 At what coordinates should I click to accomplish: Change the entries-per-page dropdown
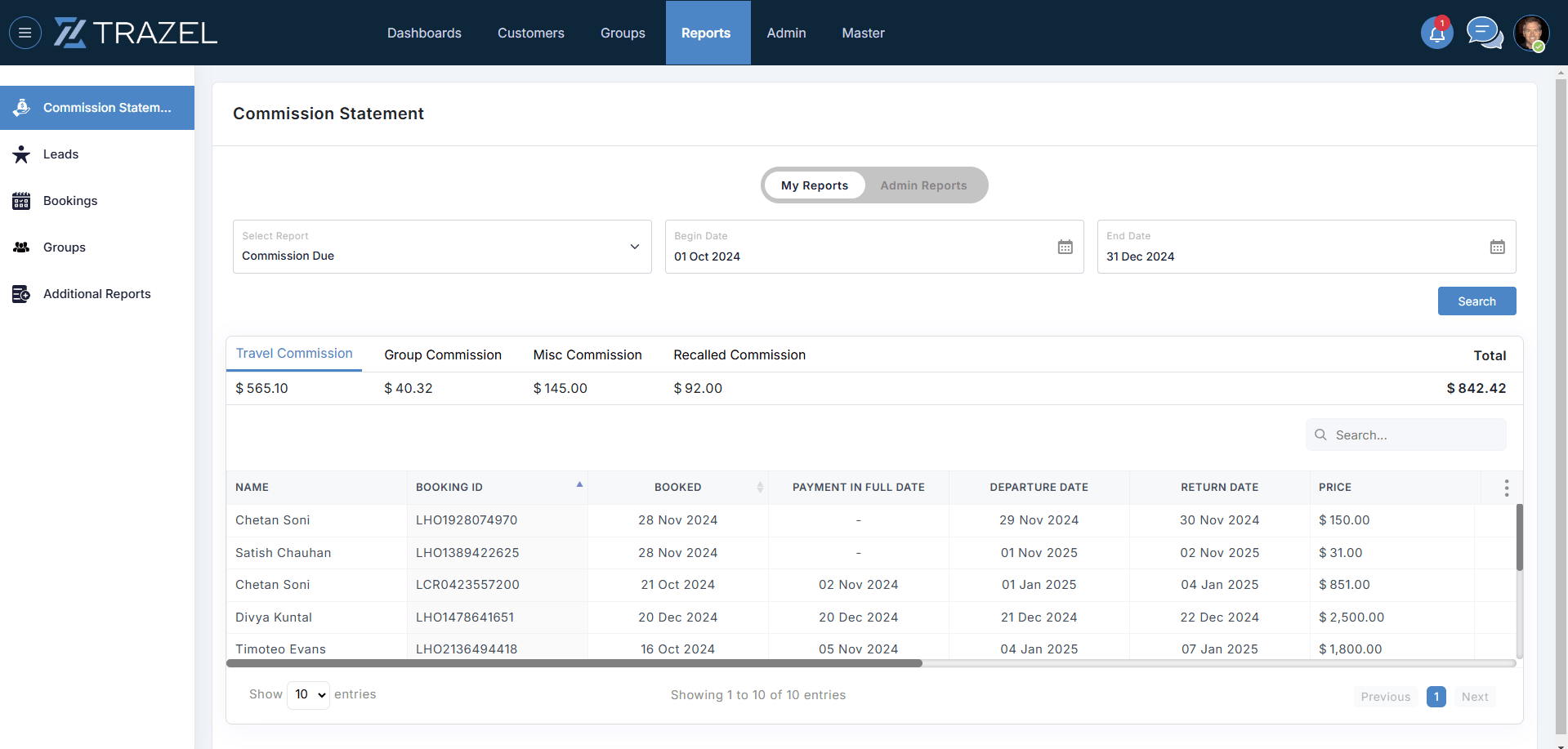tap(309, 695)
